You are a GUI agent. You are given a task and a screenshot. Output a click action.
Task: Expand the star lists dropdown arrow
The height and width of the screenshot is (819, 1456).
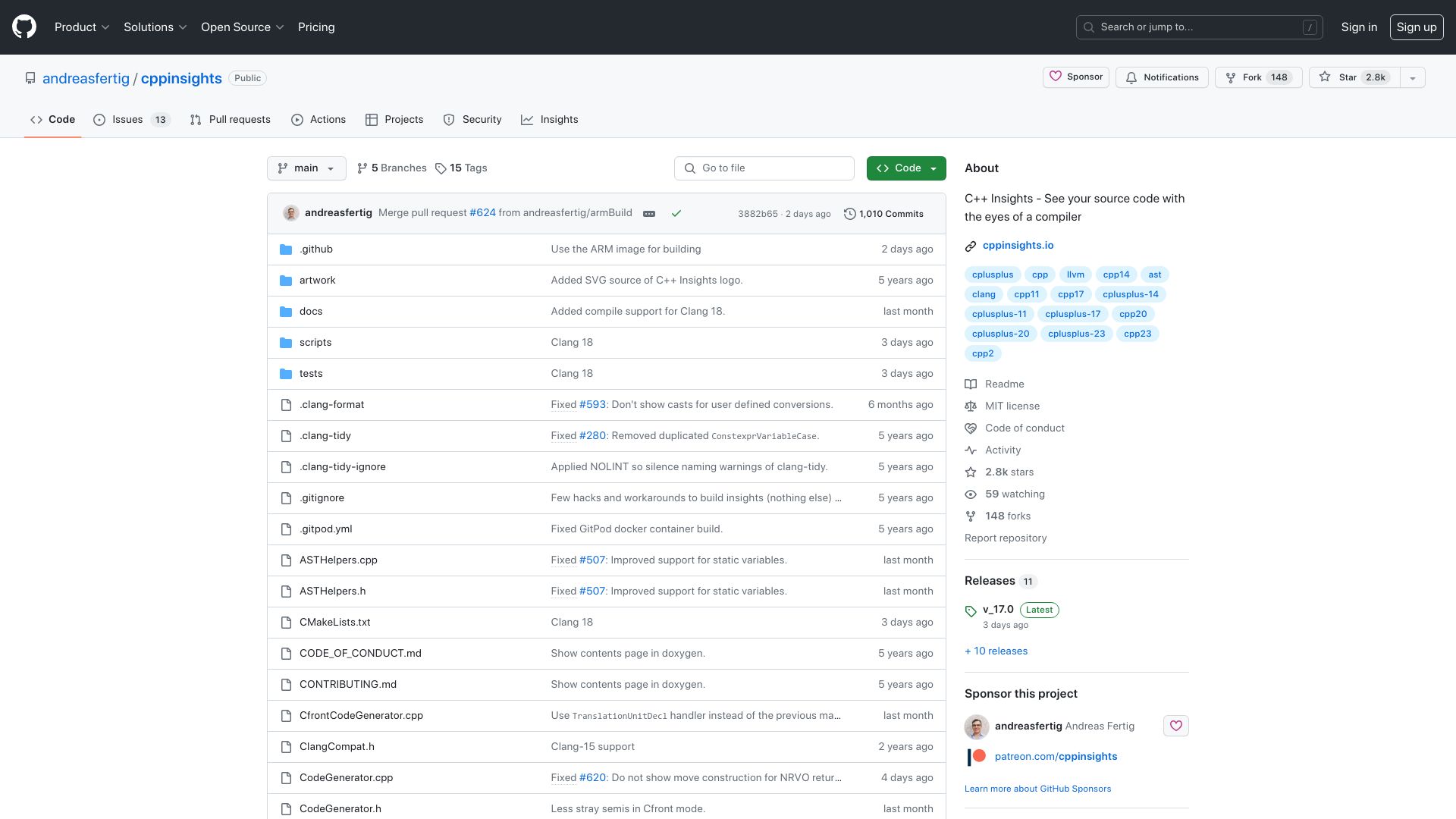click(1412, 77)
